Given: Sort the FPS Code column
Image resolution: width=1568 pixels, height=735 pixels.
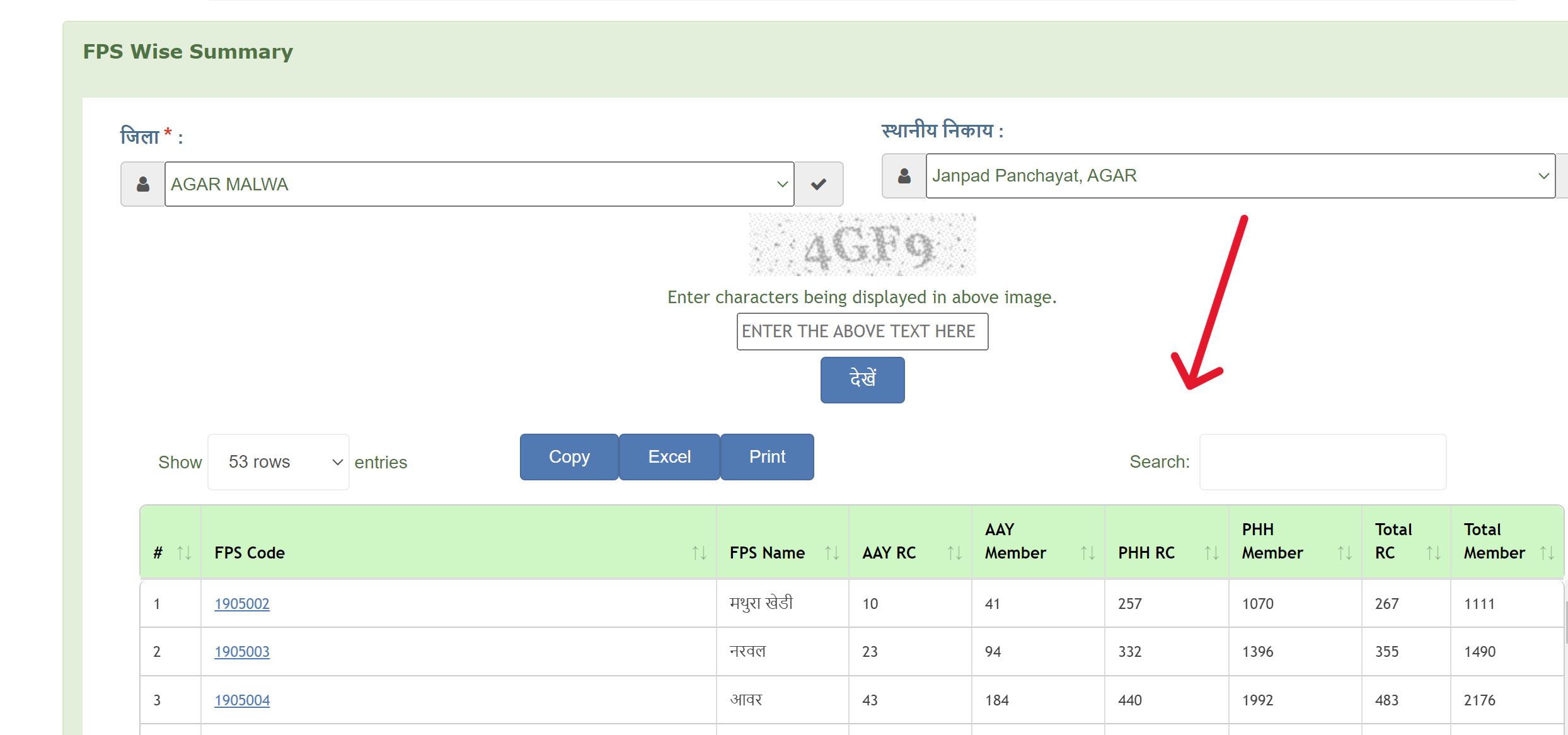Looking at the screenshot, I should click(699, 553).
